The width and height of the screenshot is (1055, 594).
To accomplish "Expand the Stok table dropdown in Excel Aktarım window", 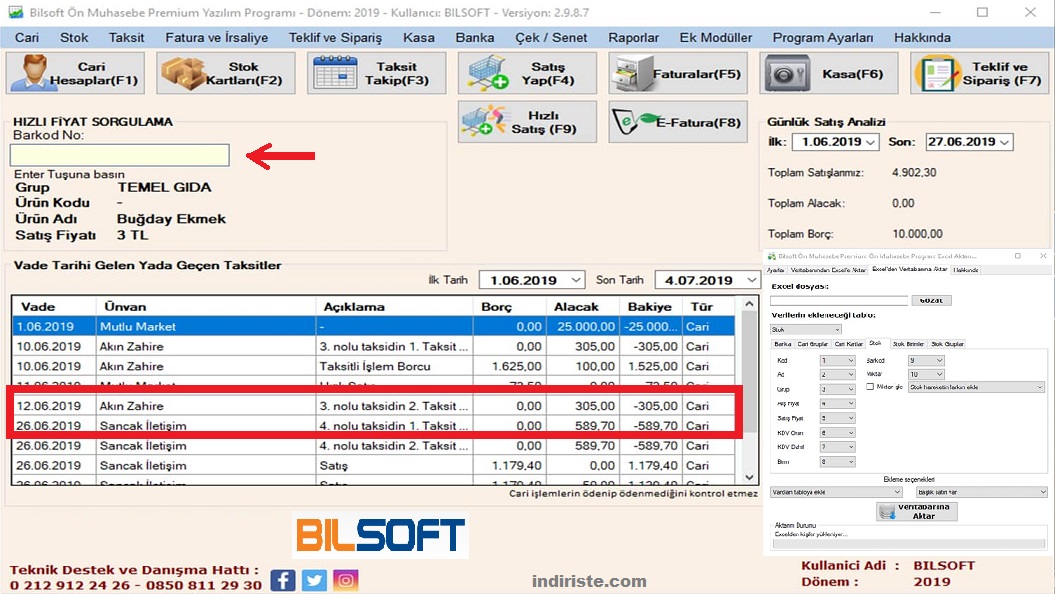I will click(806, 330).
